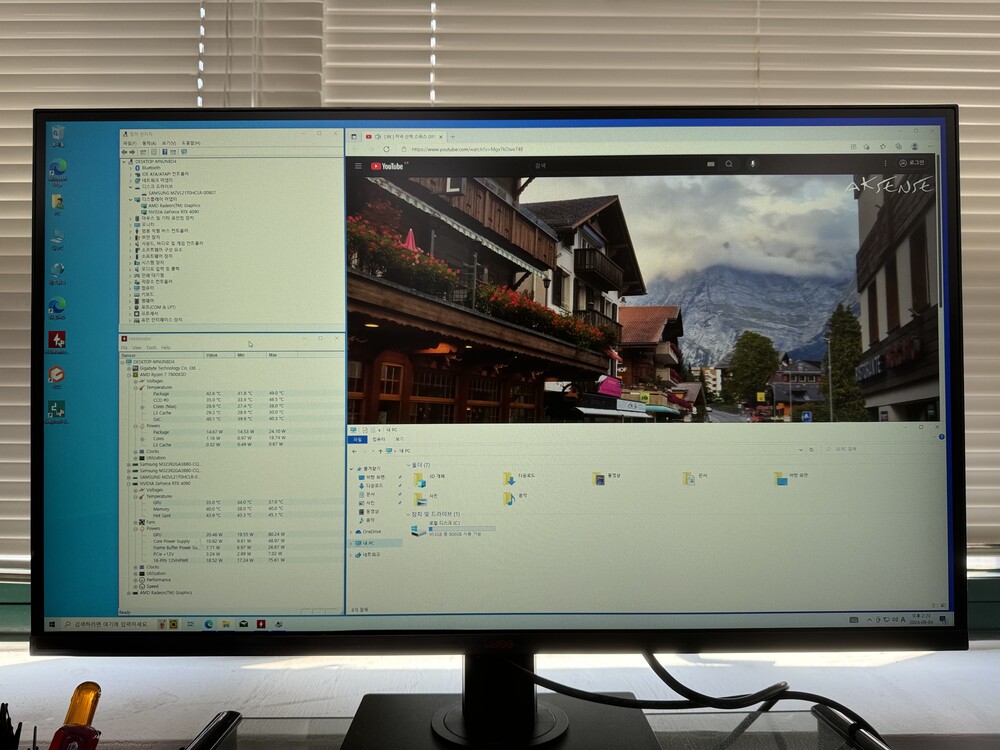Viewport: 1000px width, 750px height.
Task: Open the YouTube hamburger guide menu
Action: [358, 166]
